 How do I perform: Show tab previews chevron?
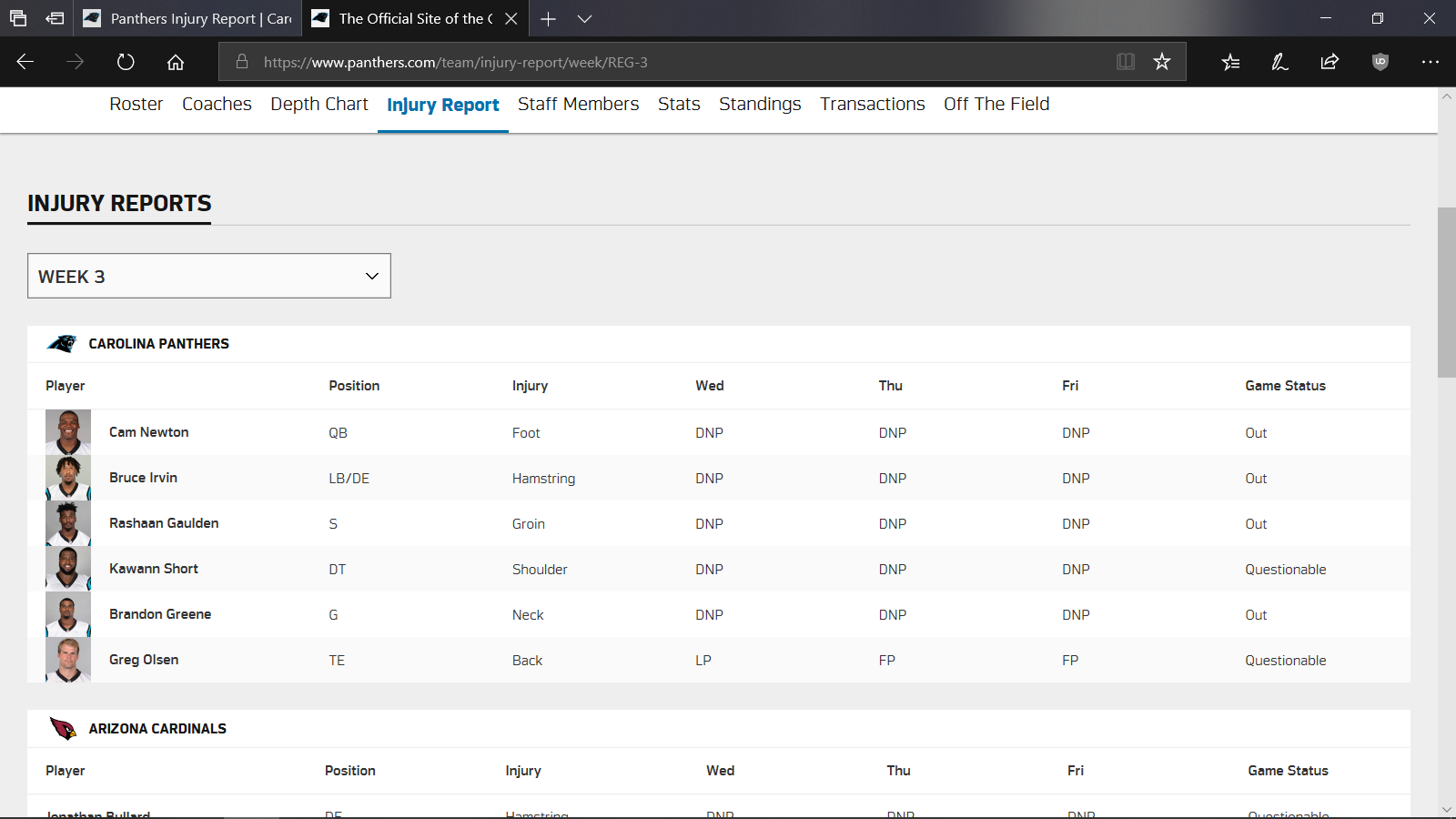(x=585, y=18)
